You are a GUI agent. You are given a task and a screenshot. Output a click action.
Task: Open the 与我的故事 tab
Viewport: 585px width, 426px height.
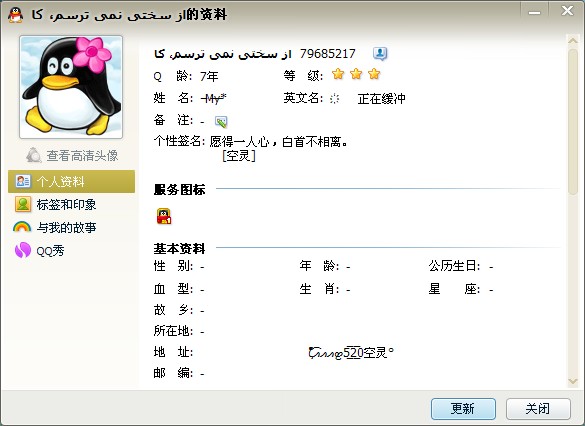[71, 227]
